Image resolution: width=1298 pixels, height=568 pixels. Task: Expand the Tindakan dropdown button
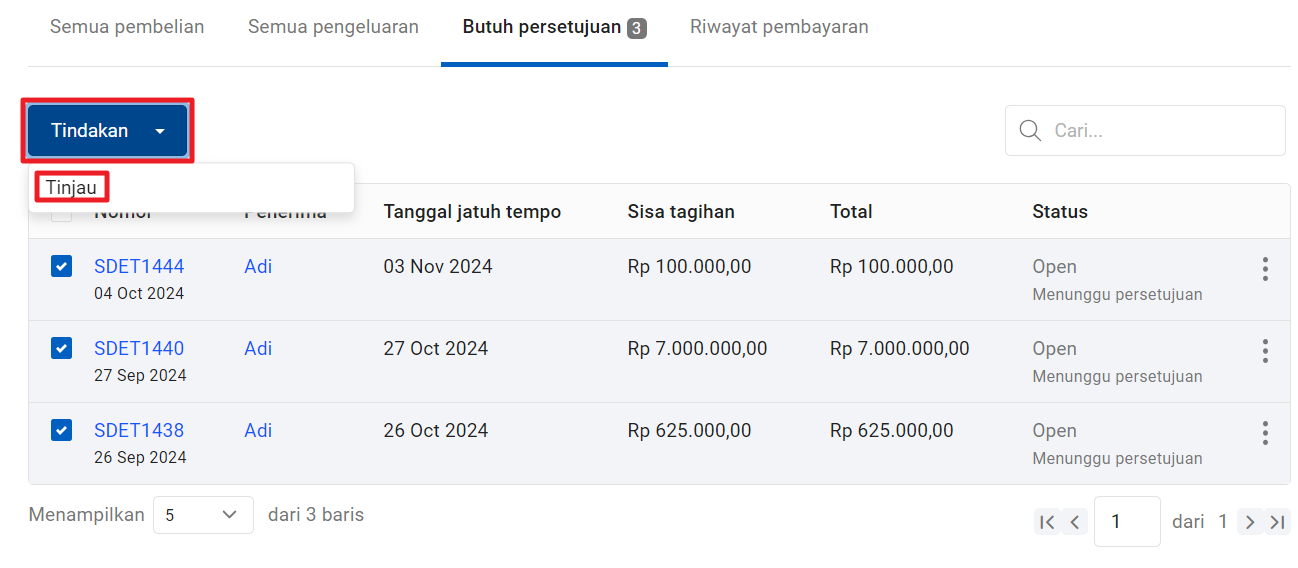tap(108, 131)
